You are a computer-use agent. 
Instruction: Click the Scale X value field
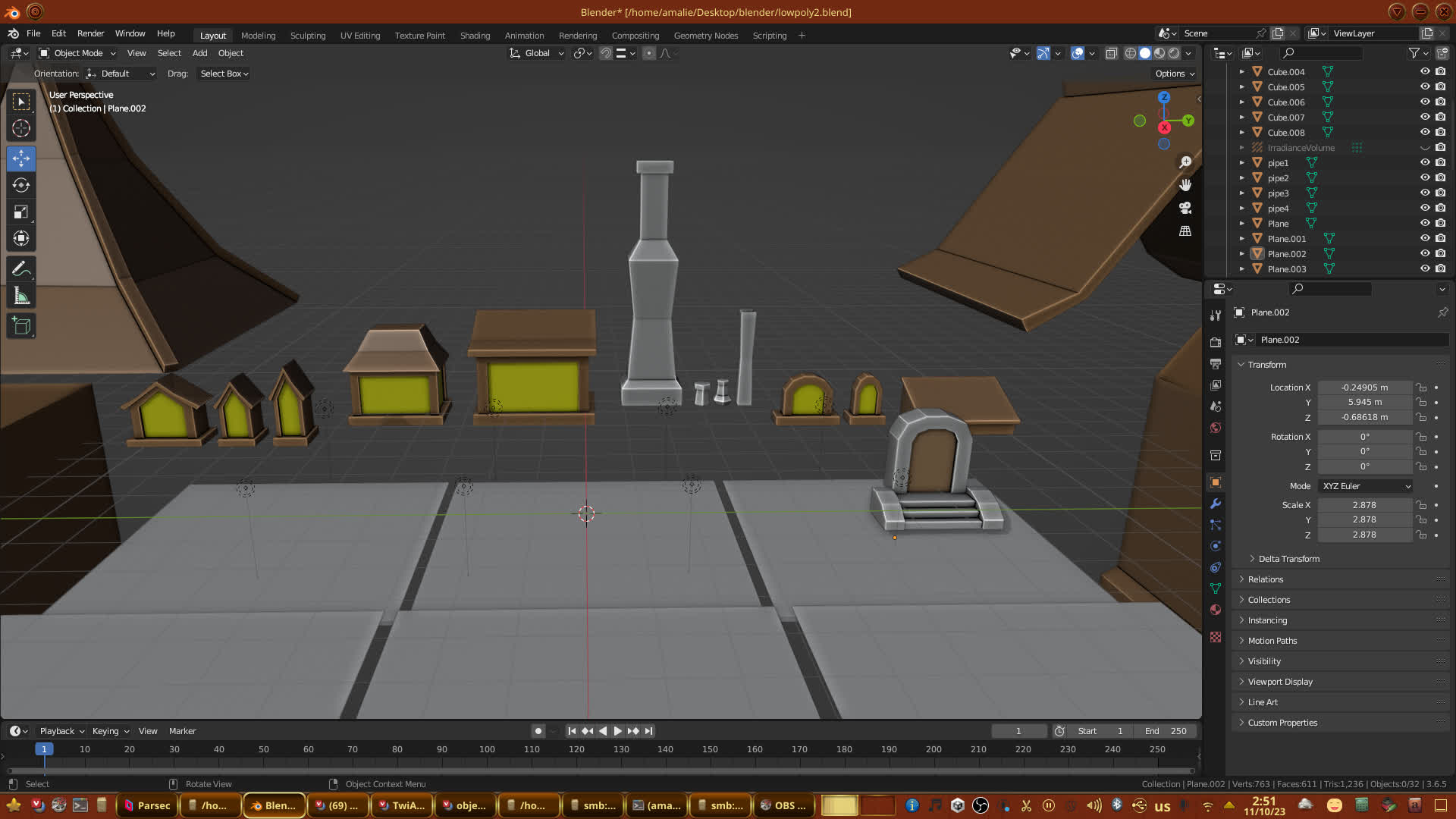(1363, 505)
